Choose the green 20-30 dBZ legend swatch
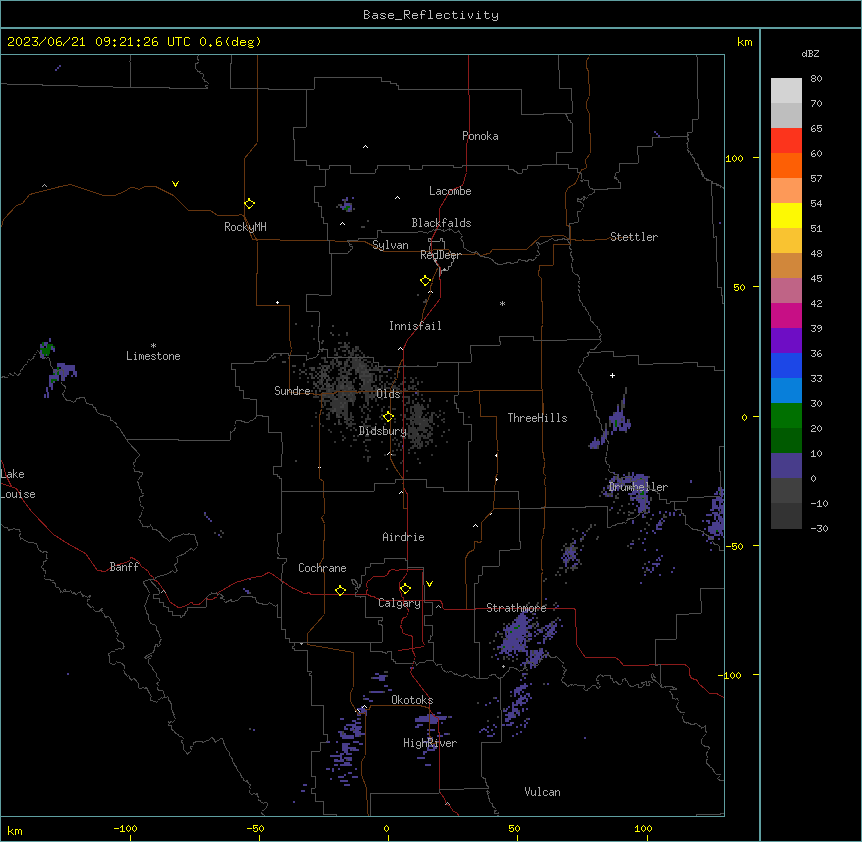This screenshot has height=842, width=862. pyautogui.click(x=786, y=416)
